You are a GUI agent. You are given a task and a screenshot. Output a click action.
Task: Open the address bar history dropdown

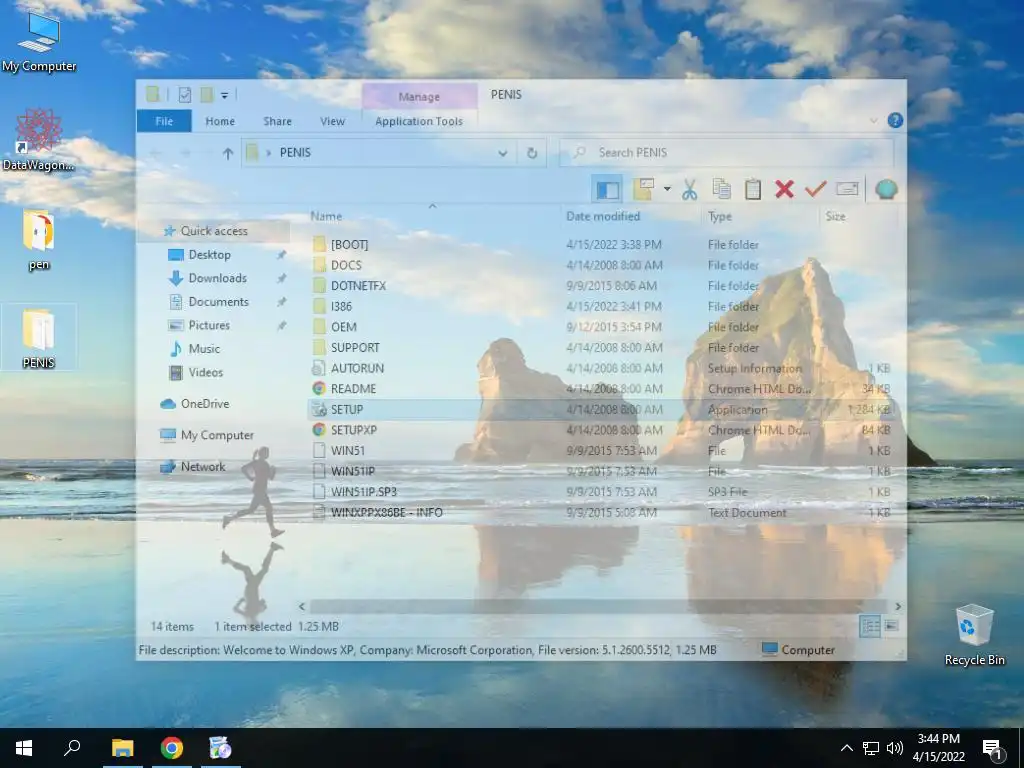pyautogui.click(x=502, y=153)
